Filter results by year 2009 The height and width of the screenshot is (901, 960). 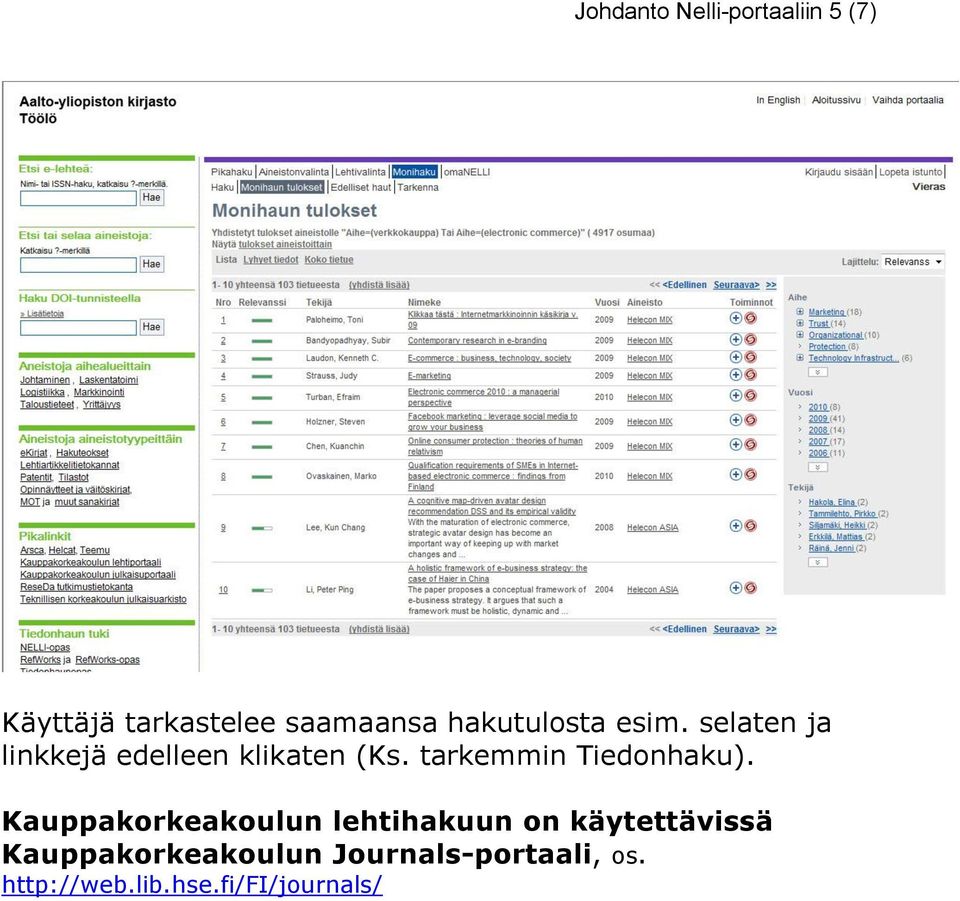pyautogui.click(x=818, y=419)
